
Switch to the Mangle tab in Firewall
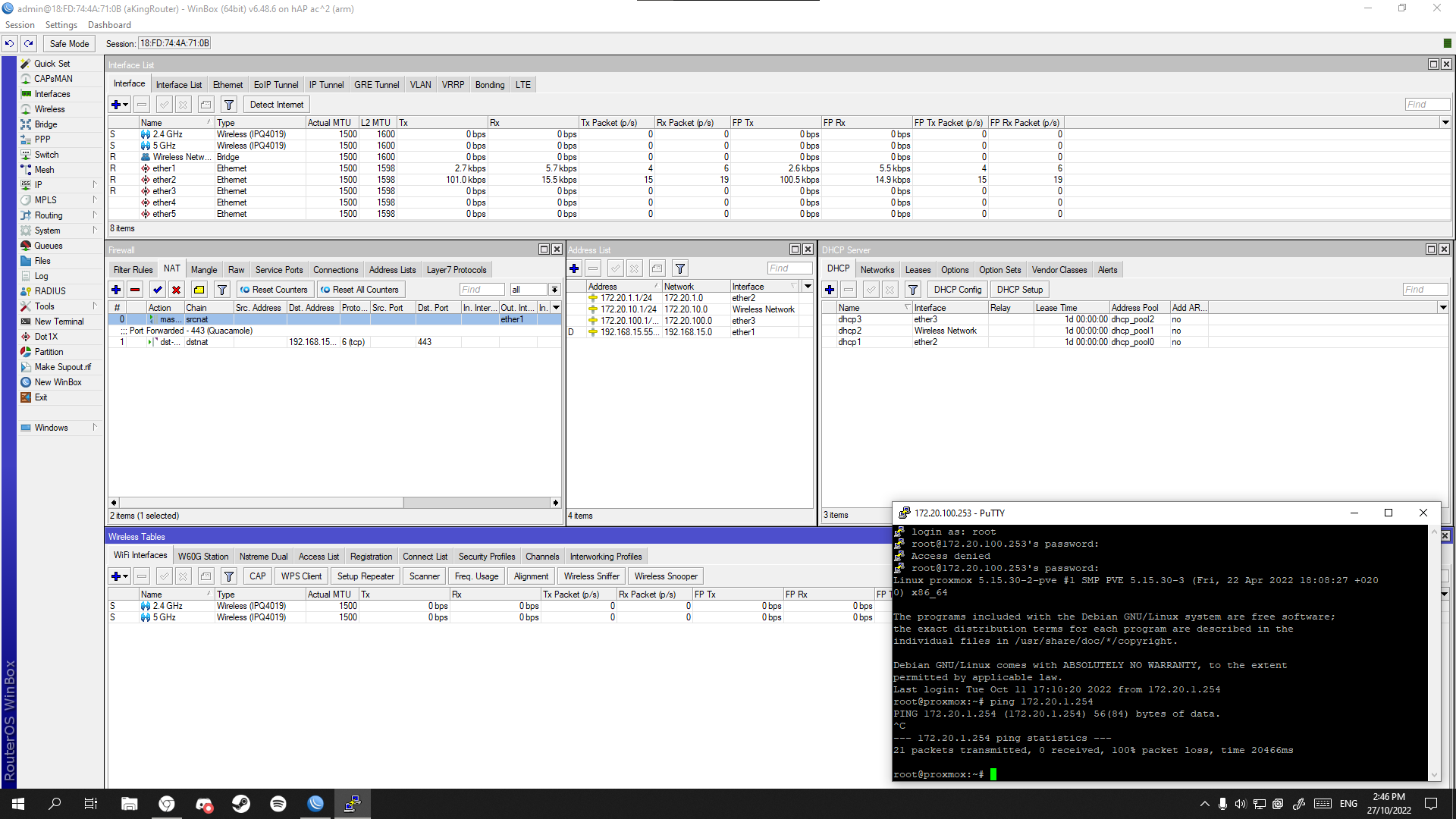tap(203, 269)
